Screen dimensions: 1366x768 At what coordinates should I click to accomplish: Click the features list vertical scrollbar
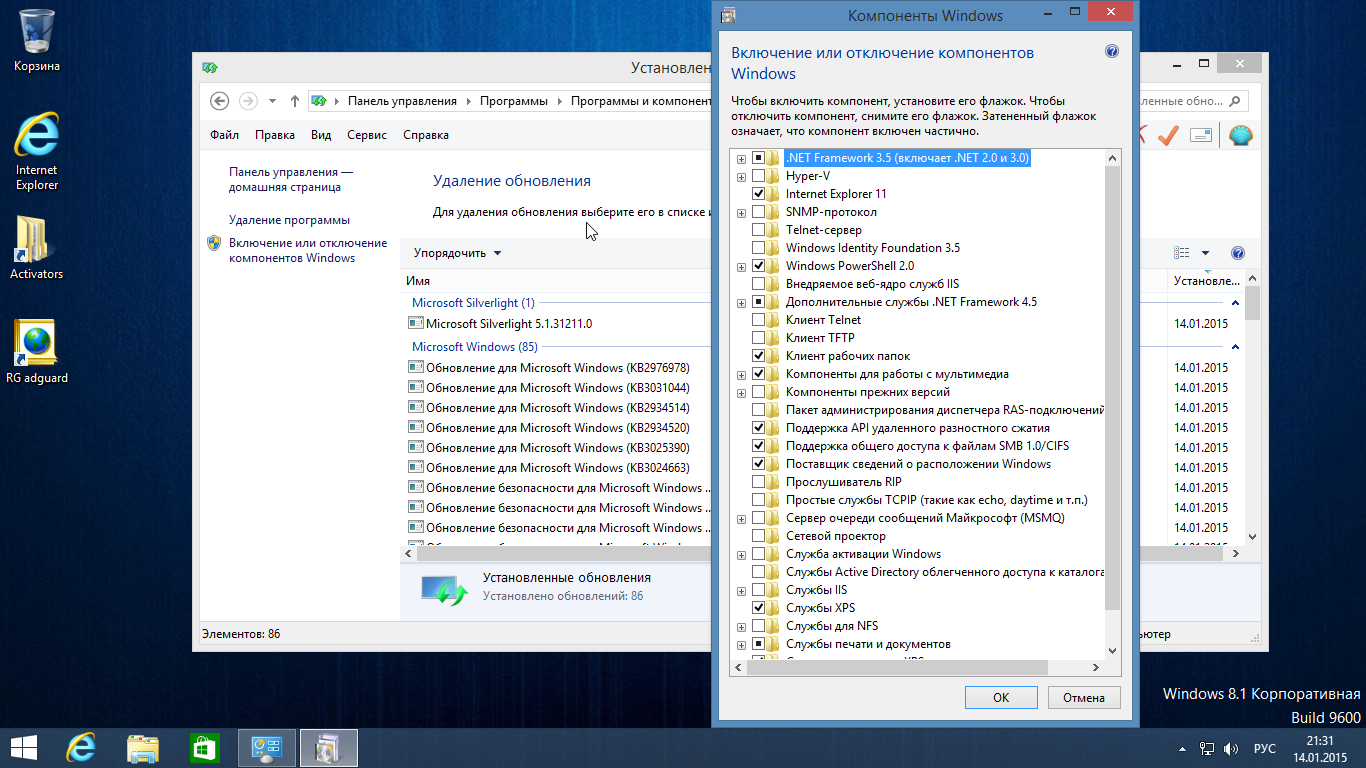(x=1113, y=388)
